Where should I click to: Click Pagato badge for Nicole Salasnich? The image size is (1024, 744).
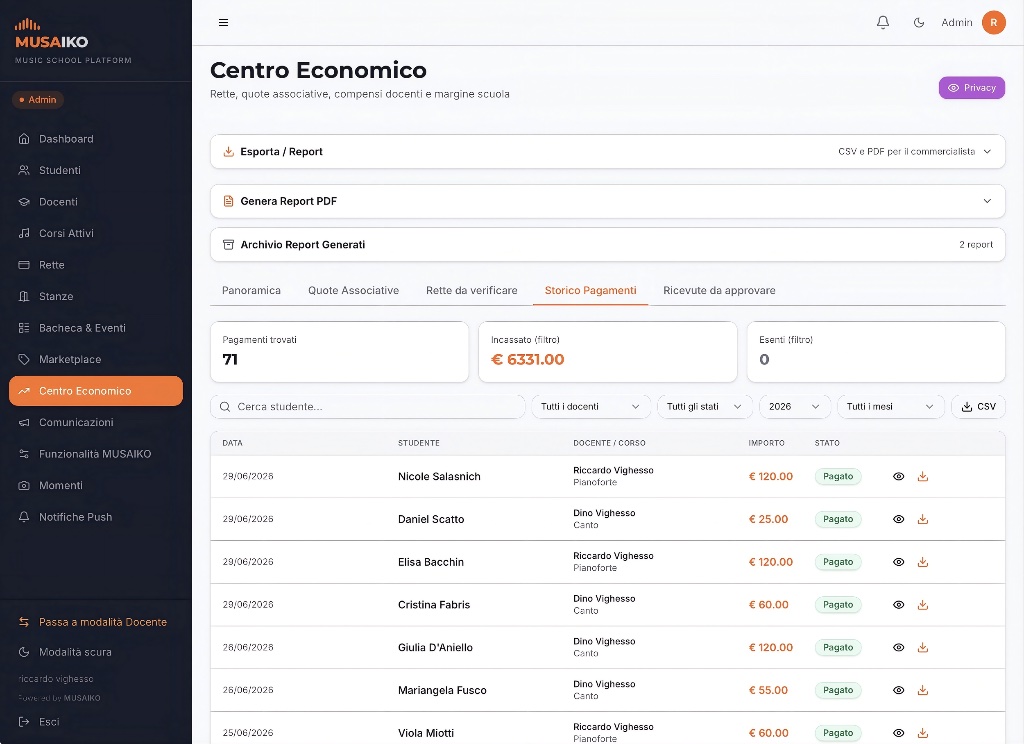point(838,476)
